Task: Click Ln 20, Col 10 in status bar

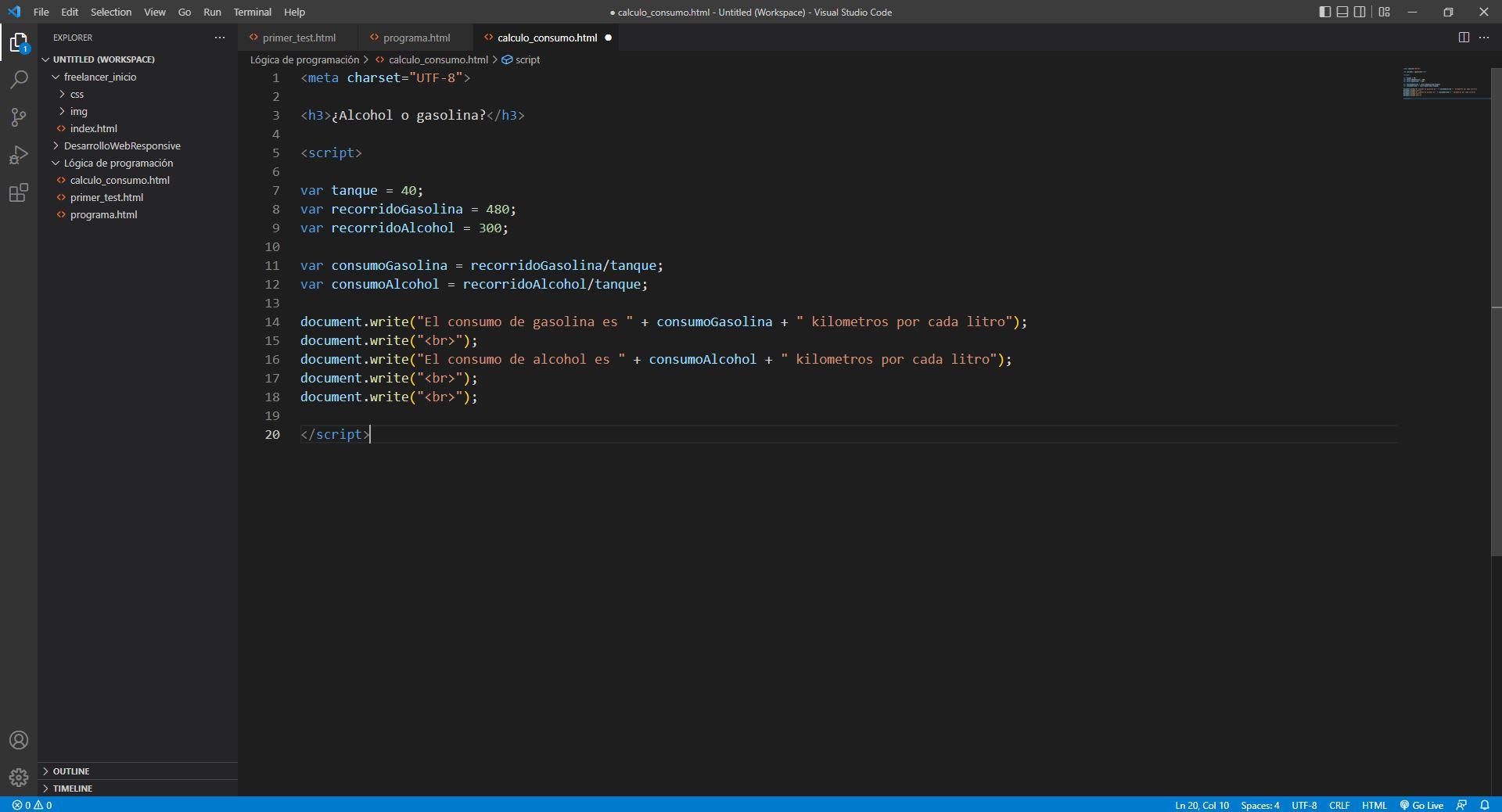Action: point(1202,805)
